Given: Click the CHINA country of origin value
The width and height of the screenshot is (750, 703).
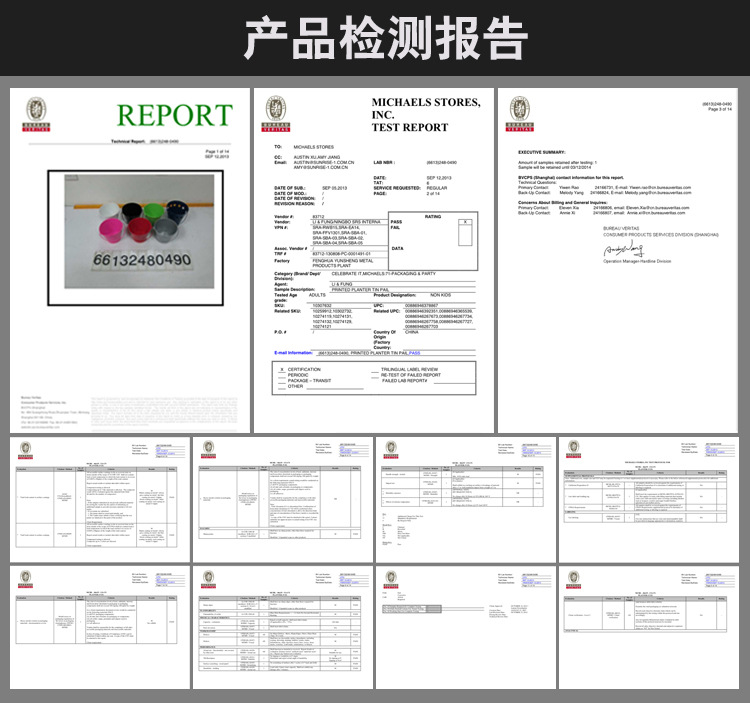Looking at the screenshot, I should click(x=412, y=332).
